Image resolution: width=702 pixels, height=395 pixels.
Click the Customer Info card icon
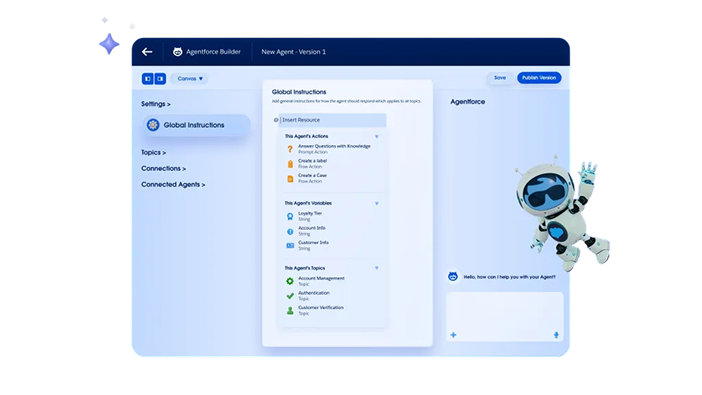point(290,245)
